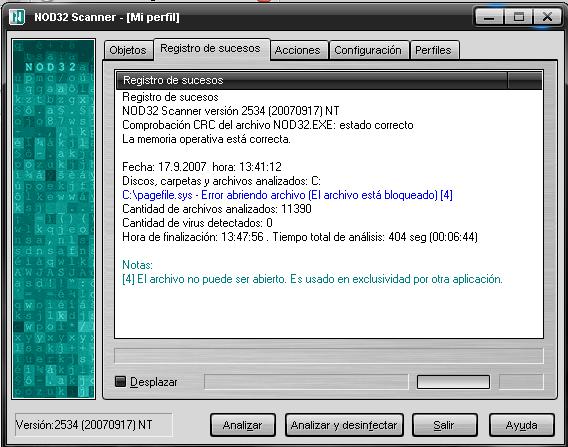Toggle the Desplazar checkbox
Viewport: 568px width, 447px height.
(x=120, y=381)
